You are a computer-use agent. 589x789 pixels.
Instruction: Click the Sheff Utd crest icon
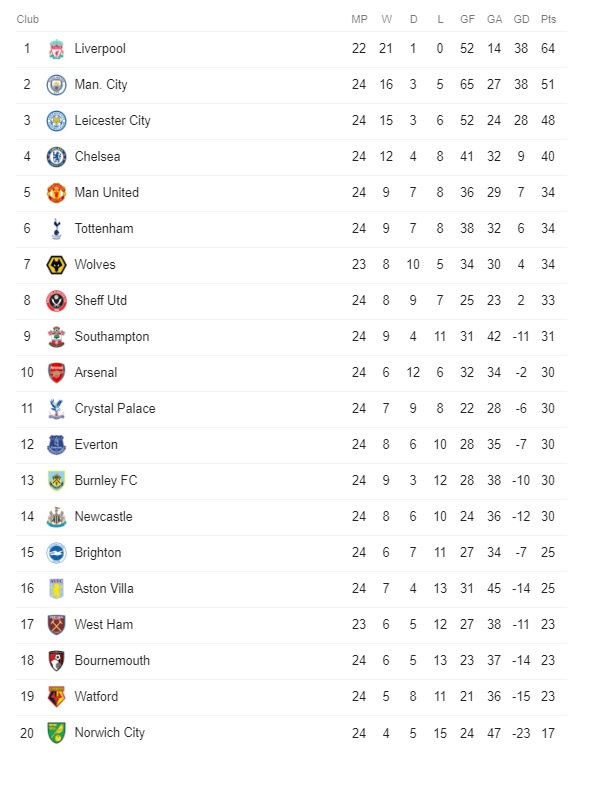click(x=56, y=301)
